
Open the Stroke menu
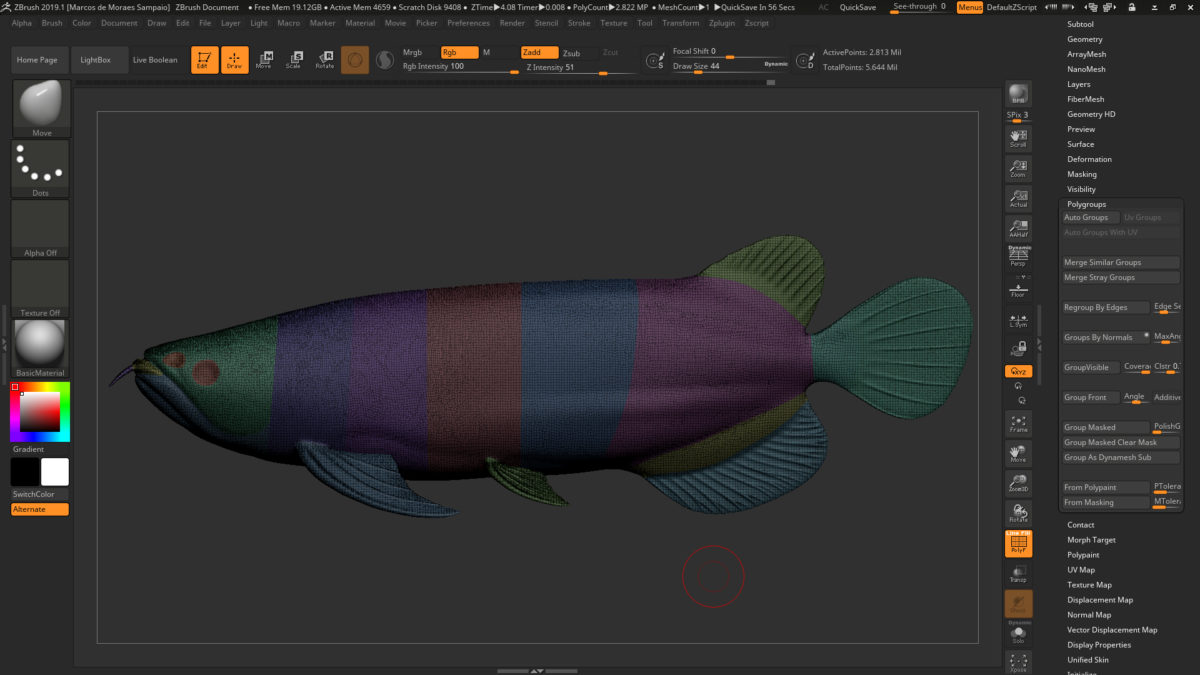(x=579, y=23)
